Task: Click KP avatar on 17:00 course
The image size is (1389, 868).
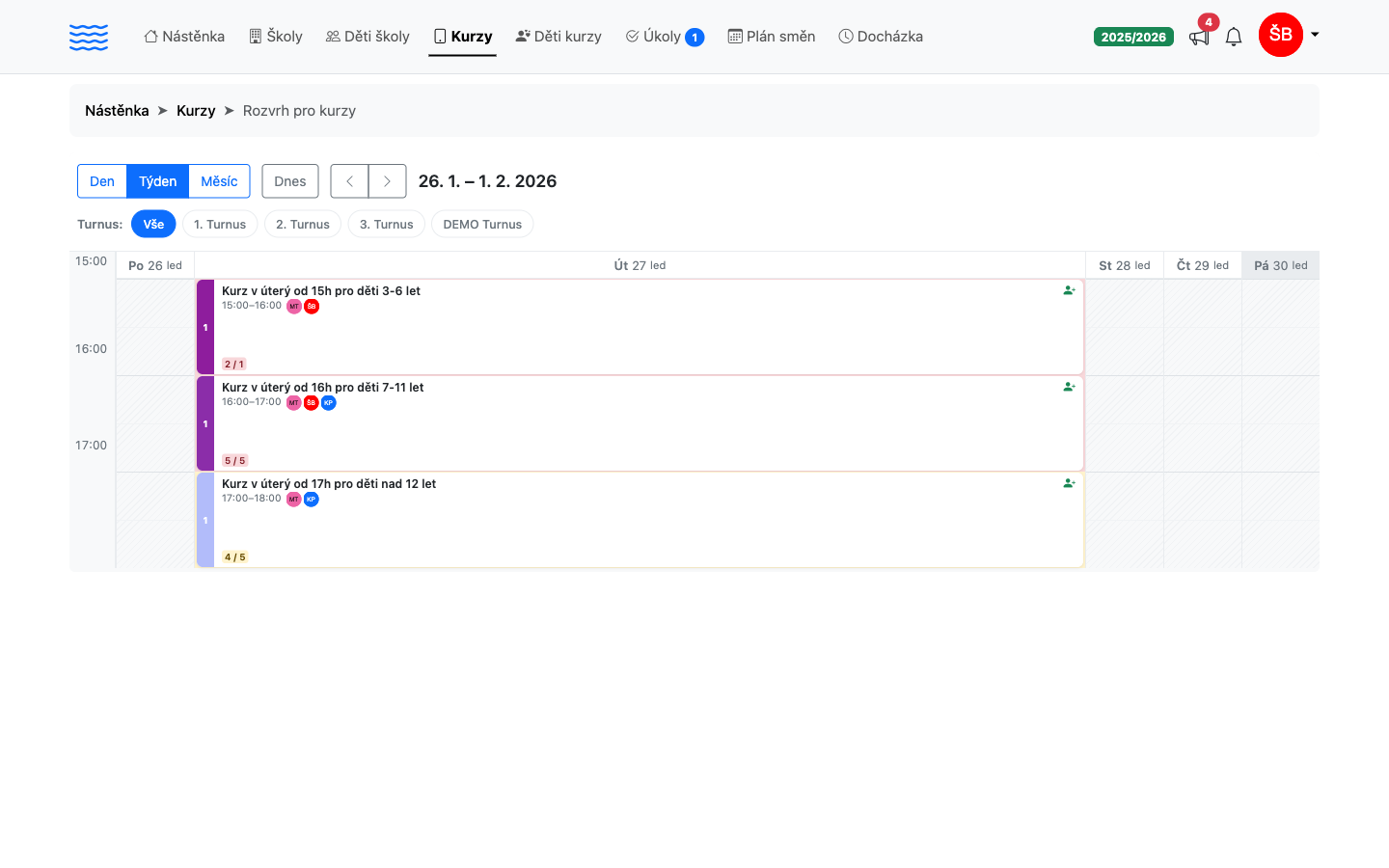Action: click(x=312, y=500)
